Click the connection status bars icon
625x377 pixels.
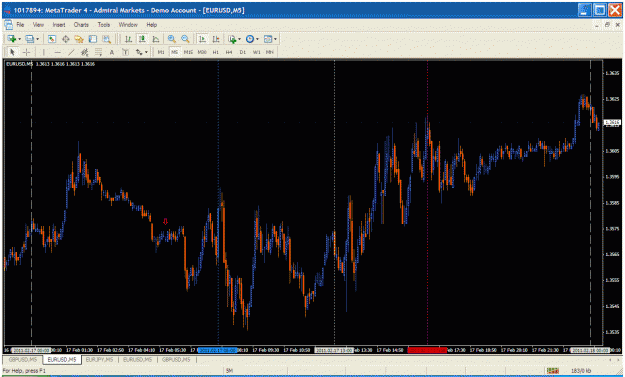[x=552, y=371]
